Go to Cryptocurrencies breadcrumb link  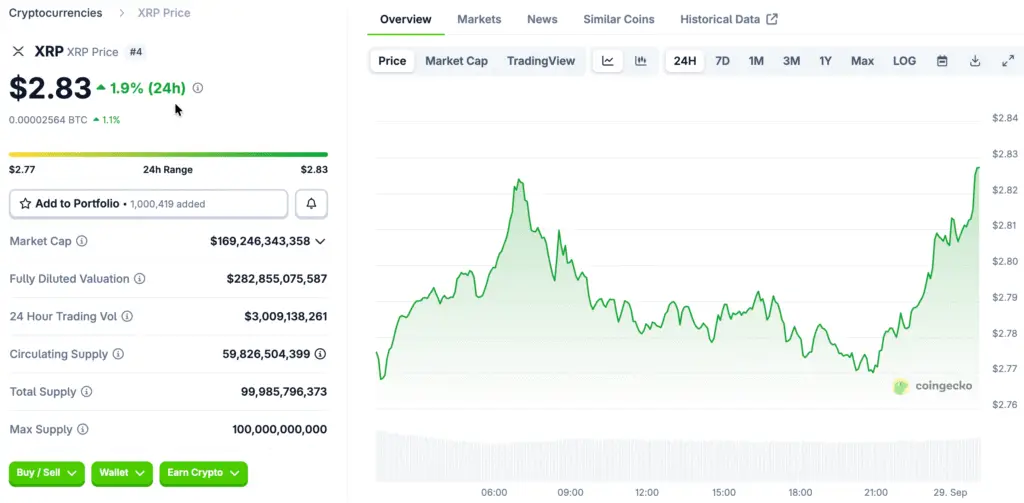(55, 13)
